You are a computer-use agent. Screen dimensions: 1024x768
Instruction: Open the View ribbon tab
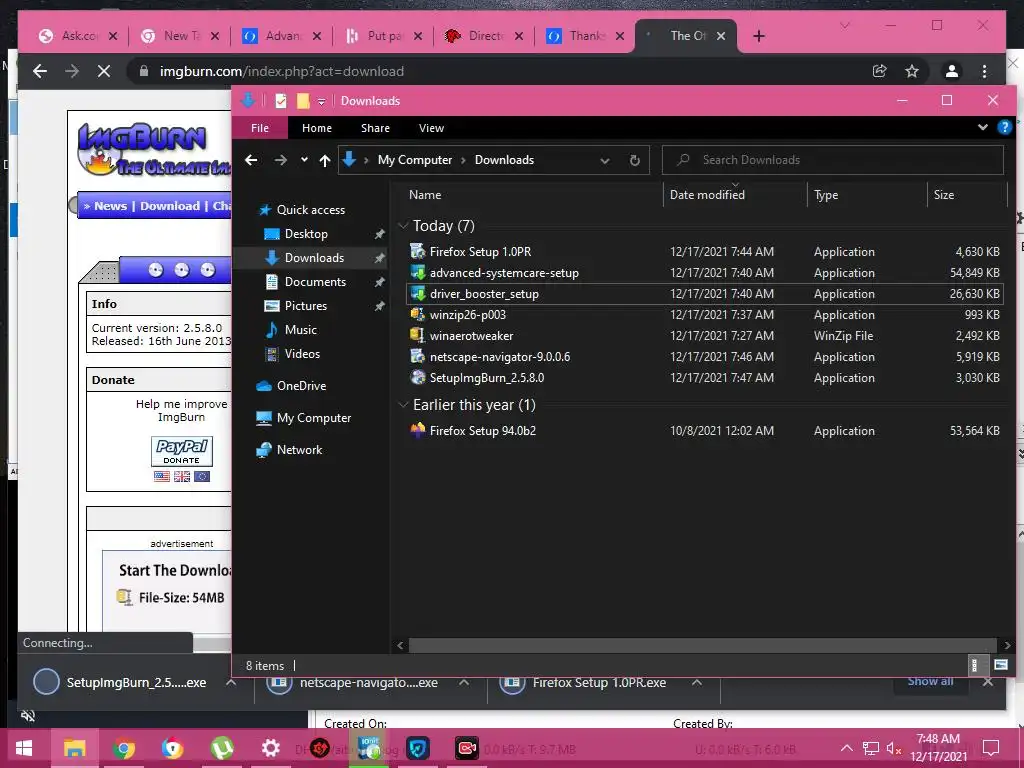[431, 128]
